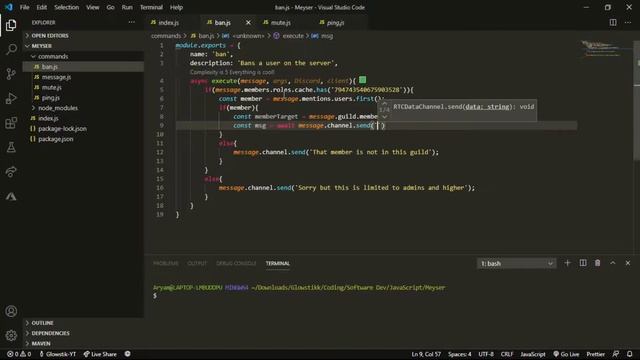Open the Search view in activity bar
Screen dimensions: 640x360
11,49
